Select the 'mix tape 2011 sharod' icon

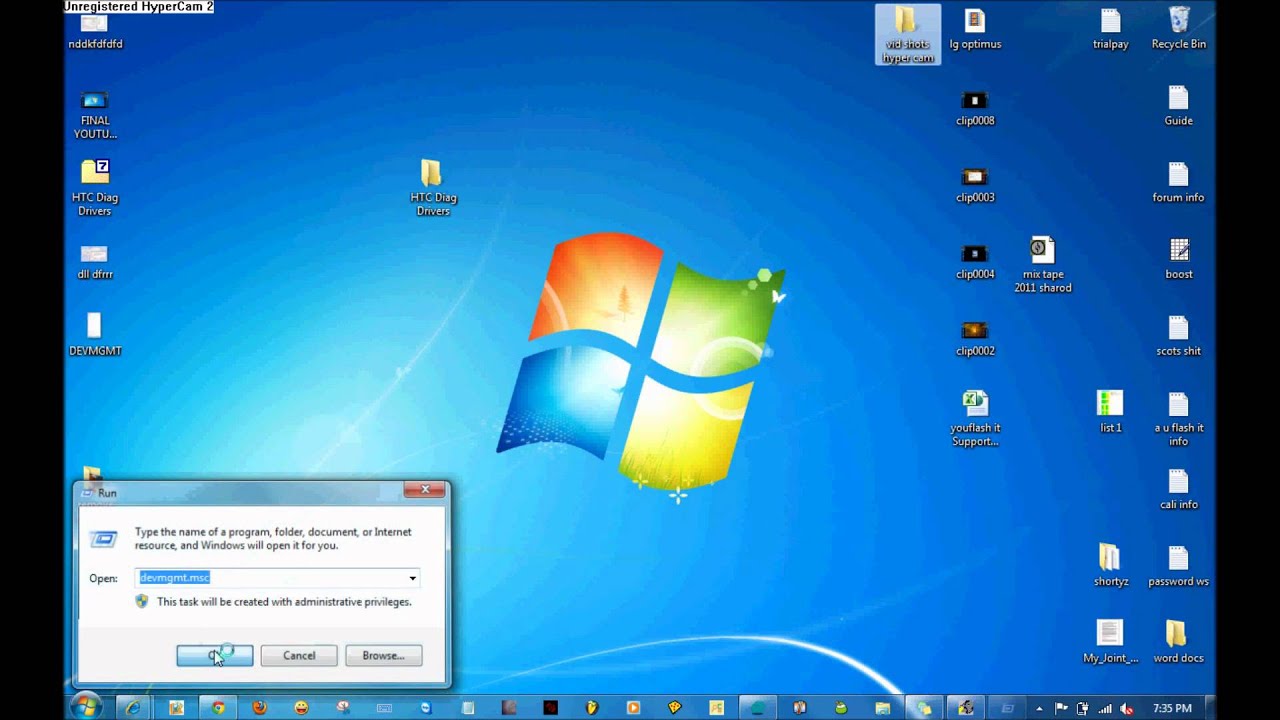(x=1042, y=264)
